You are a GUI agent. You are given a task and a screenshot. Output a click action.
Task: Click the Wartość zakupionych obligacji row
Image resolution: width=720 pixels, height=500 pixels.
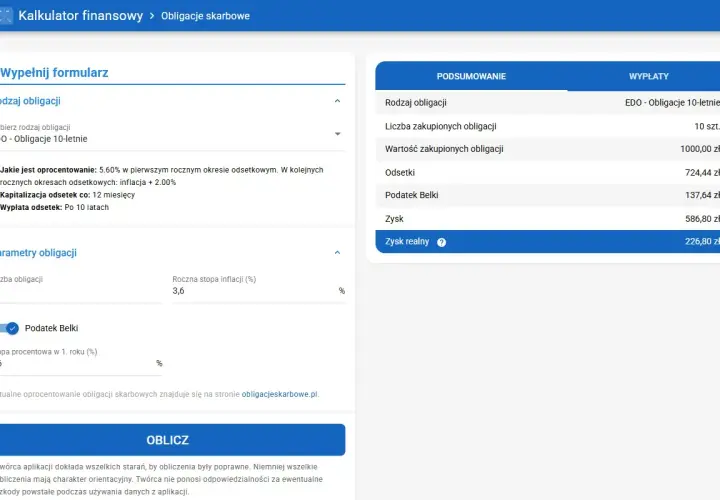coord(548,149)
